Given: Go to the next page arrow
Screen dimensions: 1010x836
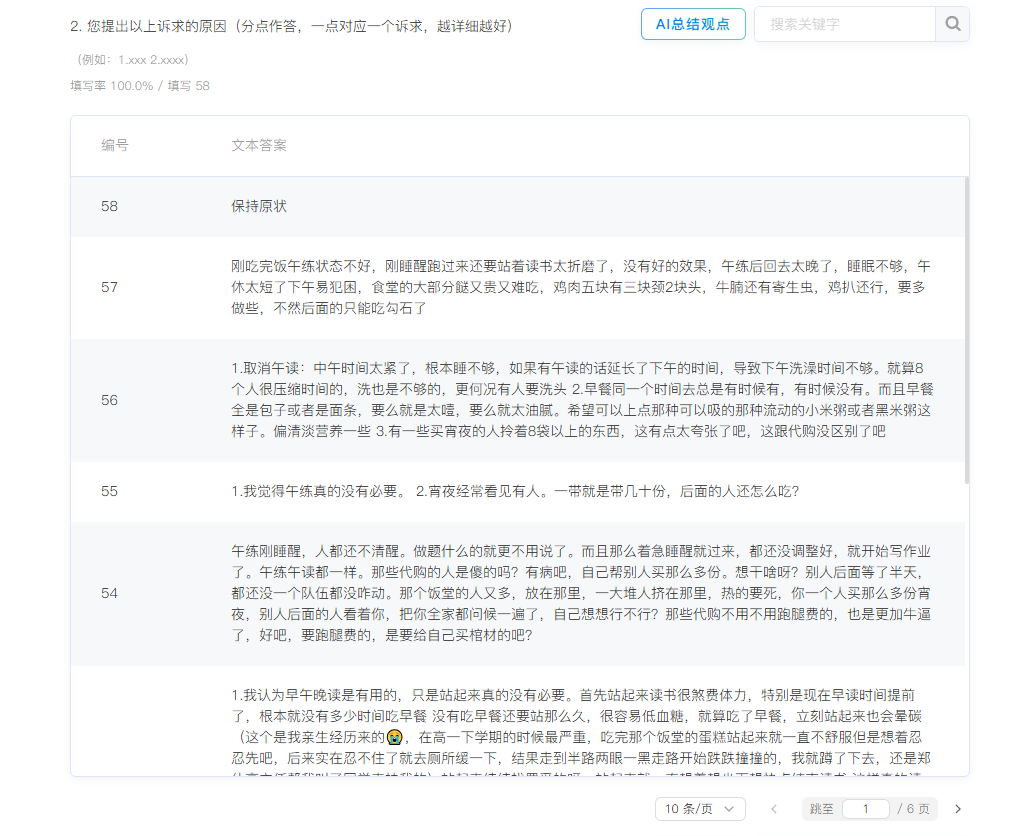Looking at the screenshot, I should [958, 809].
